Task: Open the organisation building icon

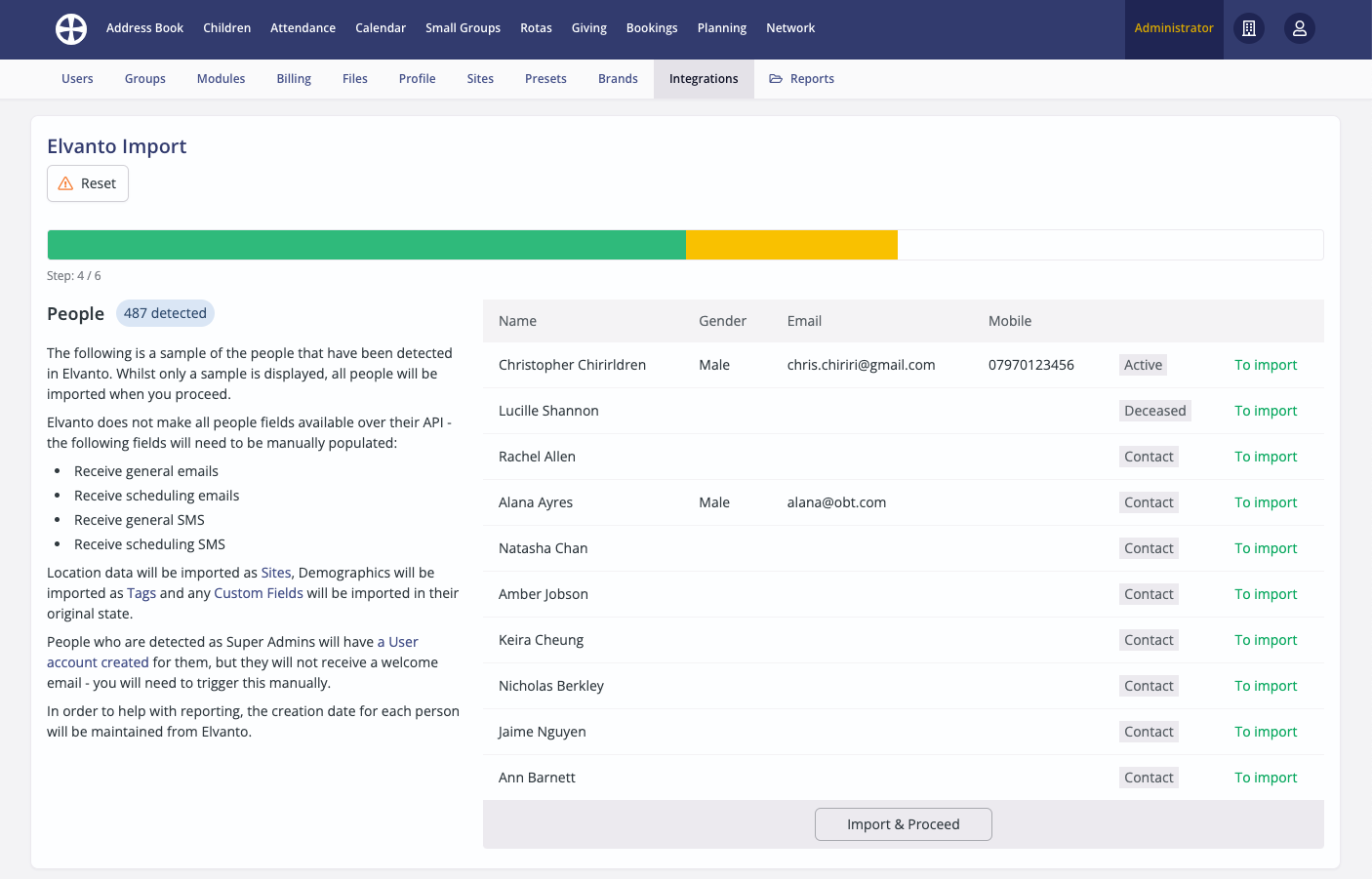Action: pyautogui.click(x=1249, y=28)
